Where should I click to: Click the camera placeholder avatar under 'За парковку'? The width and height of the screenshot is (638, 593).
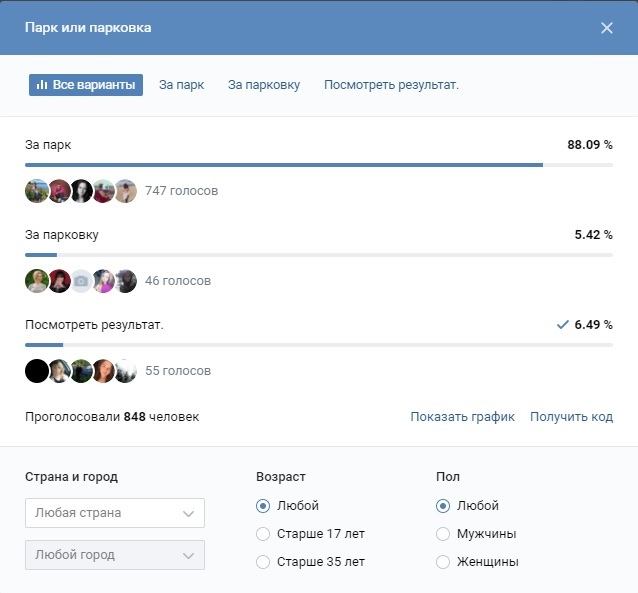(81, 281)
